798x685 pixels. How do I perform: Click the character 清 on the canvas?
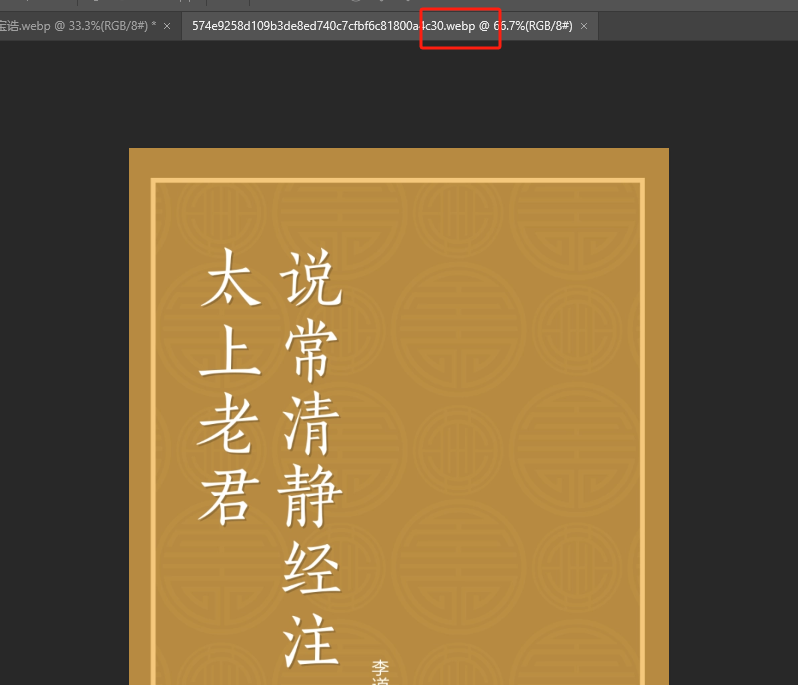312,422
